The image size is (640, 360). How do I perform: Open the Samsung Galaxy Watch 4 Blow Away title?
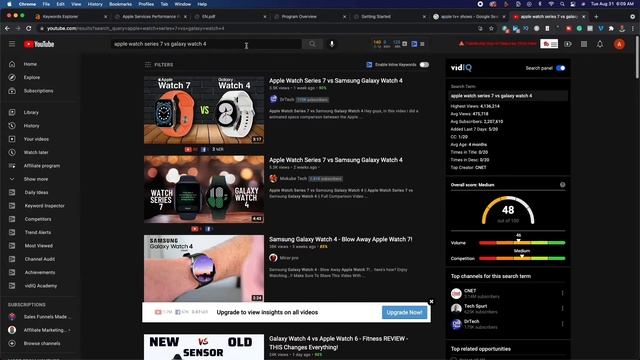340,240
